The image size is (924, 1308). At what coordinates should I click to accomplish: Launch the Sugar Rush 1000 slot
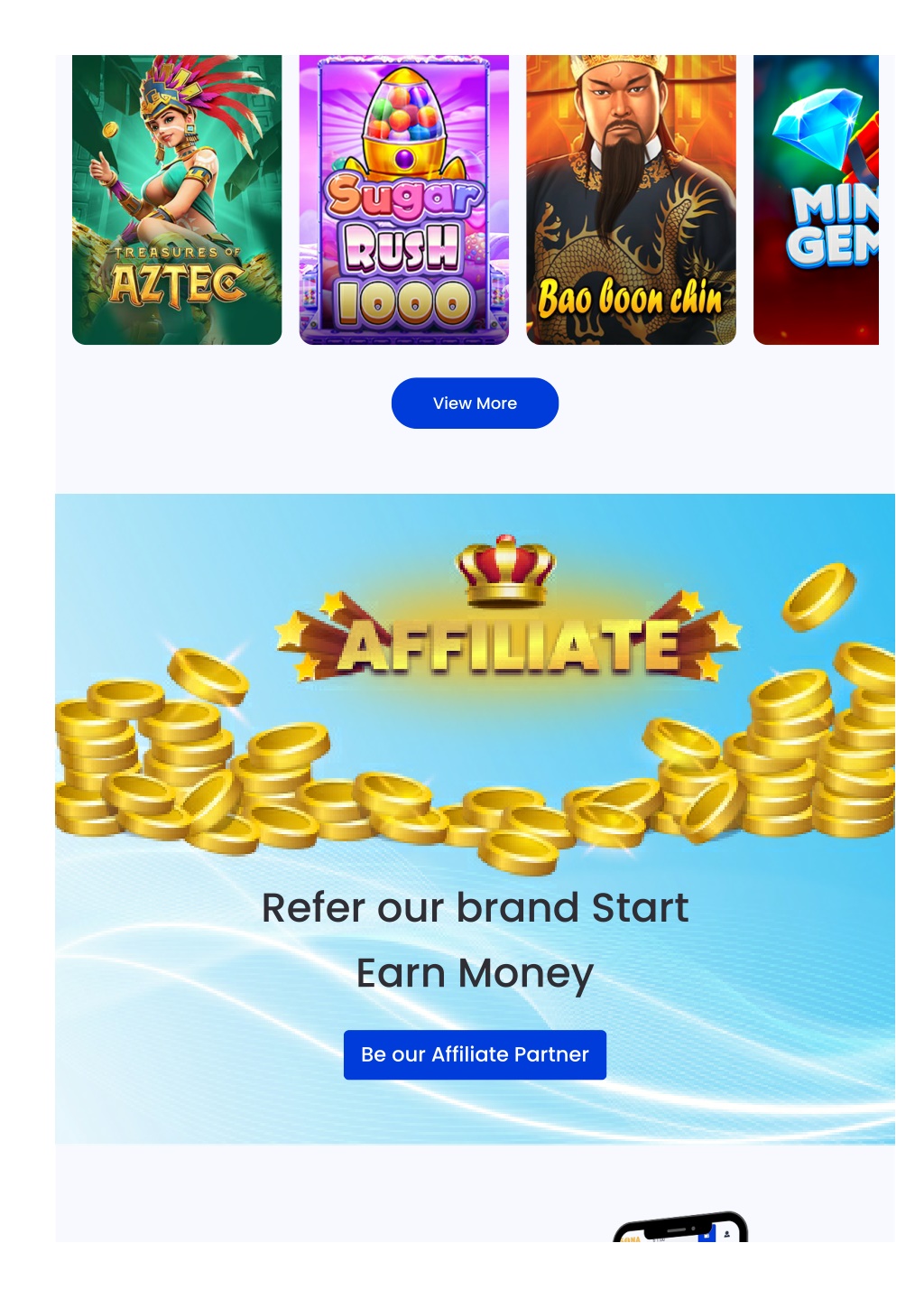[x=404, y=199]
